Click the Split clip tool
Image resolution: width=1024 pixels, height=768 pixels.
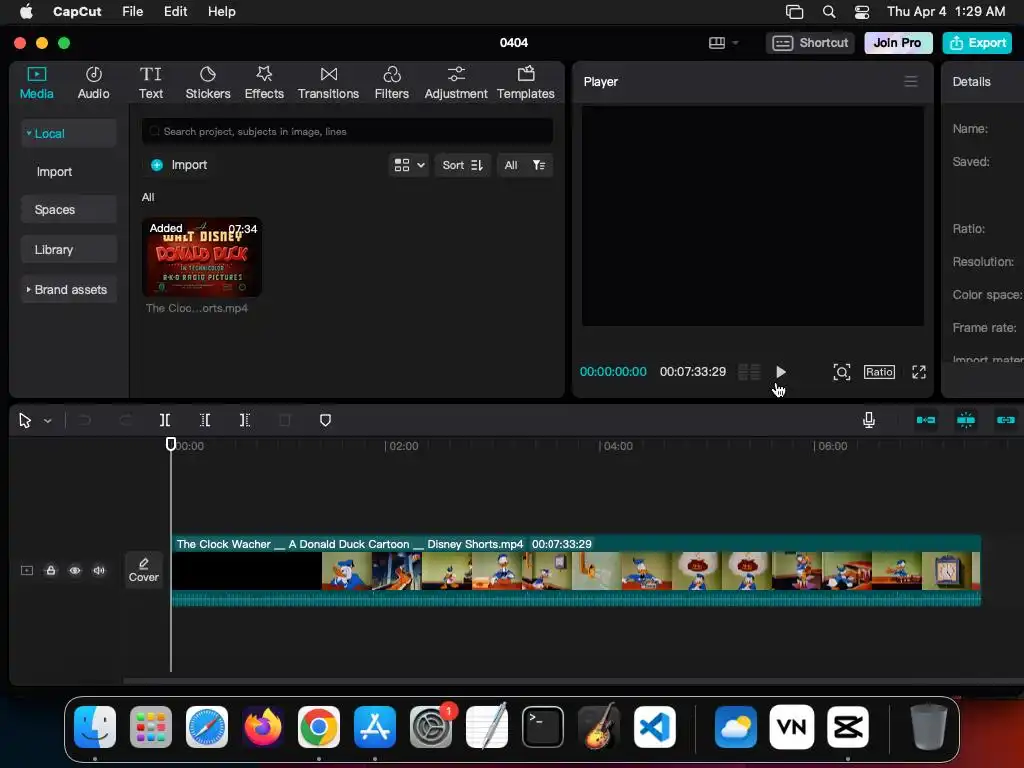[x=165, y=420]
